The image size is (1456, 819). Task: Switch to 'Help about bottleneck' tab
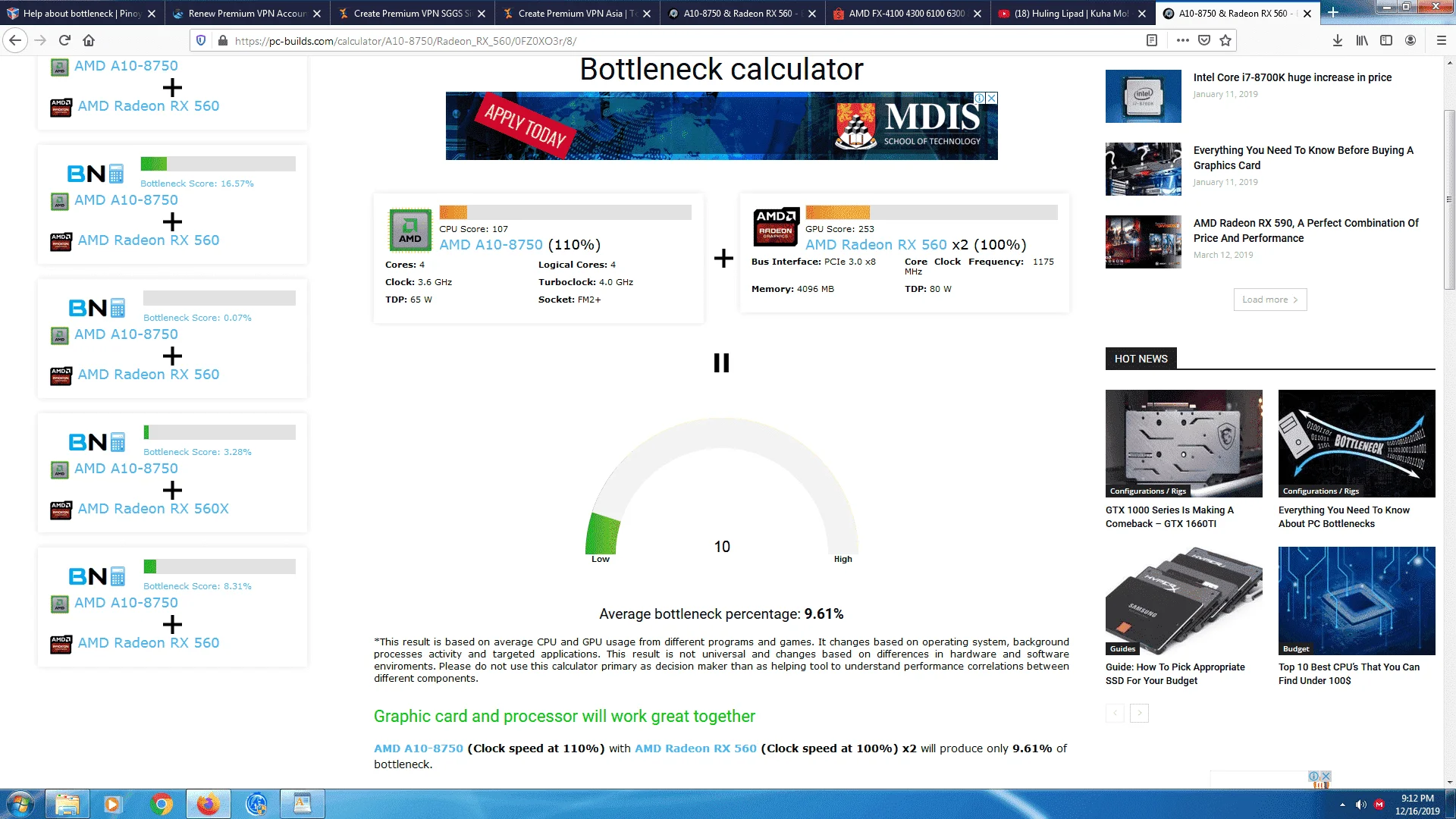tap(81, 13)
